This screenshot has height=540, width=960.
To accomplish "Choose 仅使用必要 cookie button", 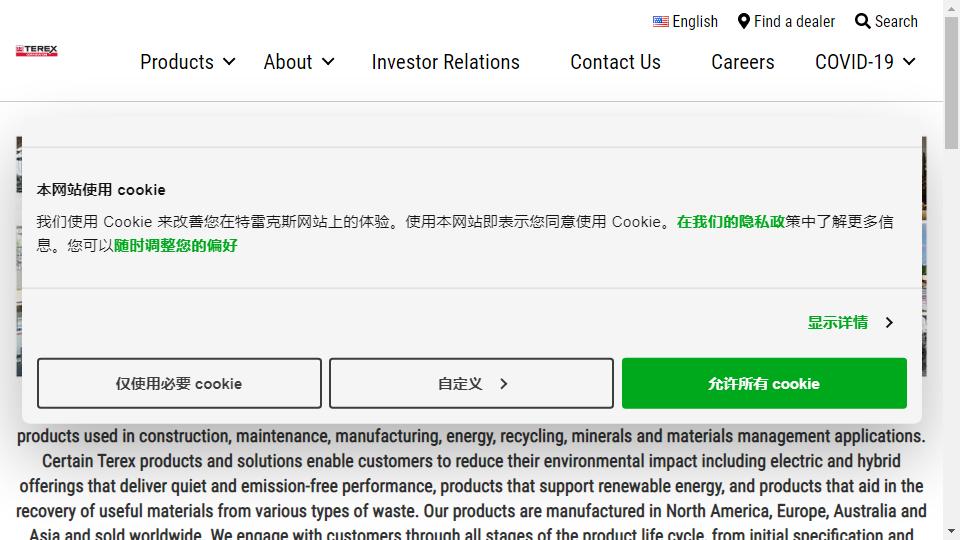I will pyautogui.click(x=179, y=384).
